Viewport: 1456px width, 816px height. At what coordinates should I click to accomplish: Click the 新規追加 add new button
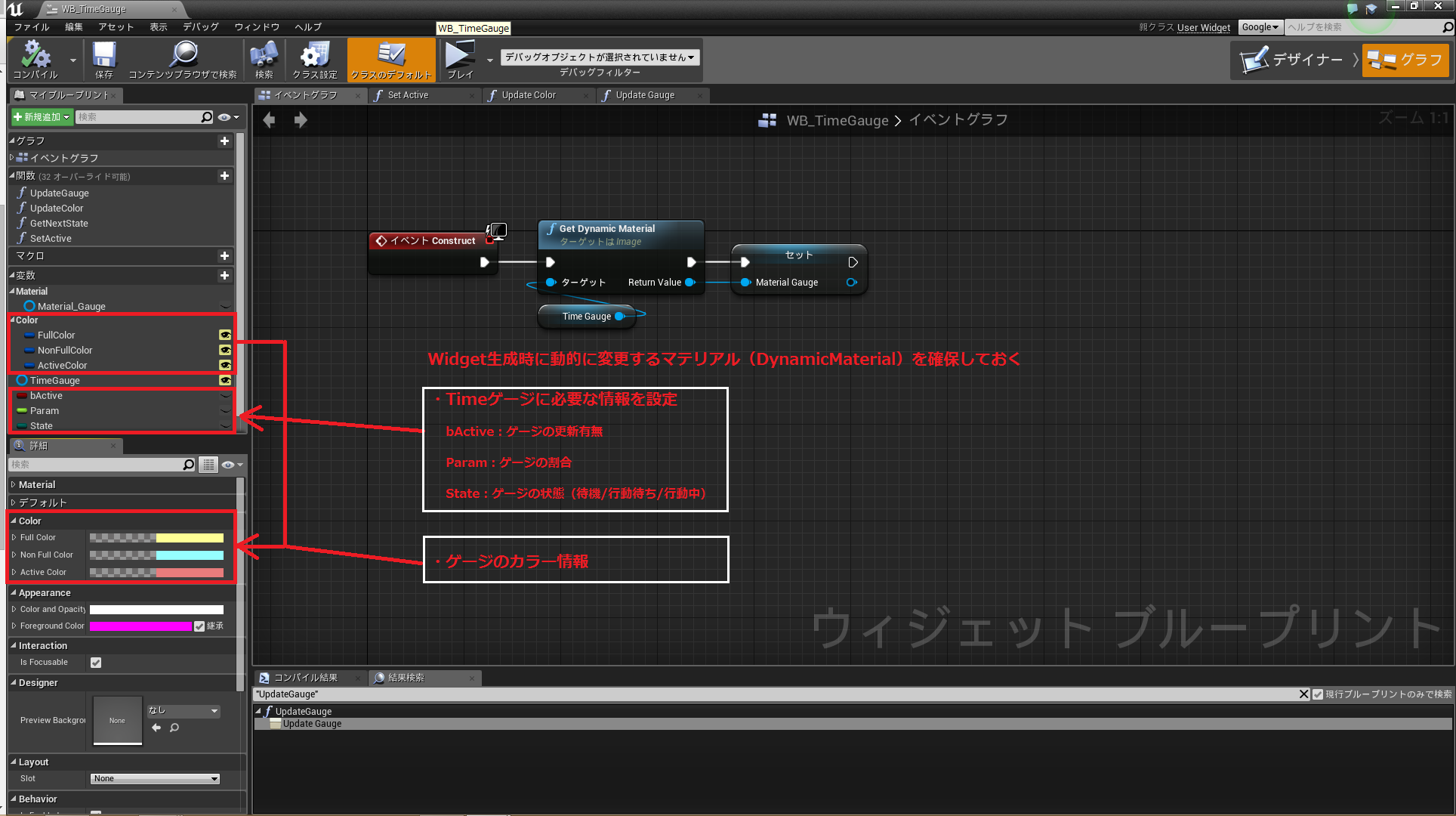tap(42, 117)
